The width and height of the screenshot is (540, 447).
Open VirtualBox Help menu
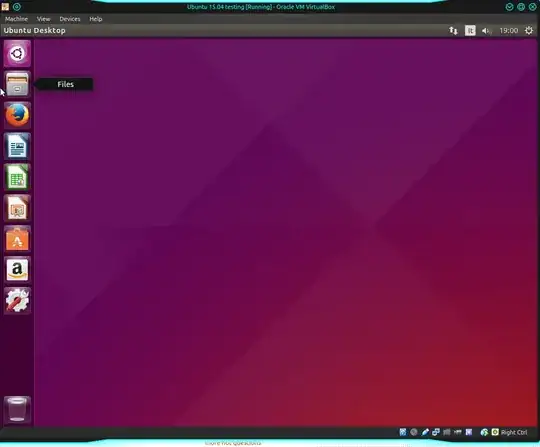(x=96, y=19)
